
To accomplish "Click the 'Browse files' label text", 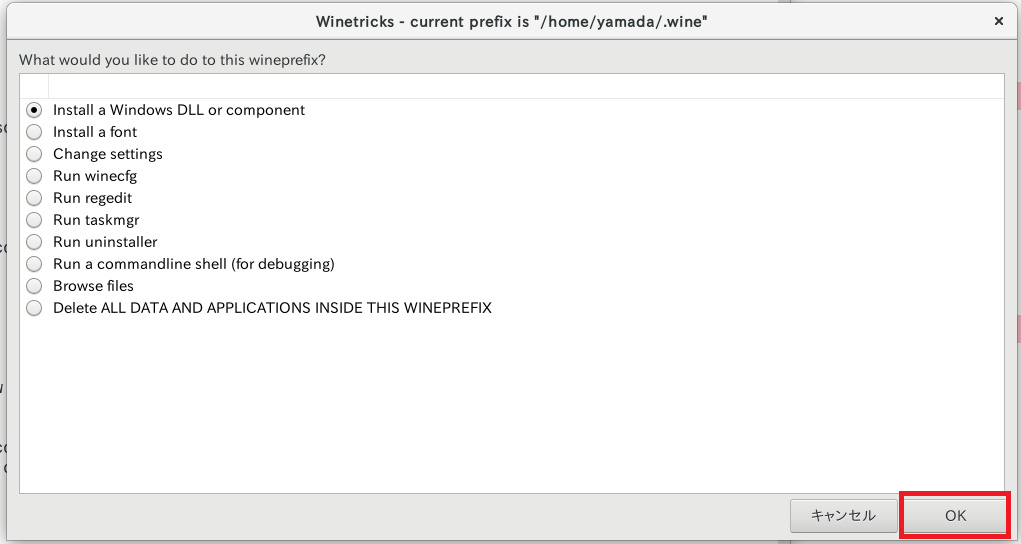I will [93, 286].
